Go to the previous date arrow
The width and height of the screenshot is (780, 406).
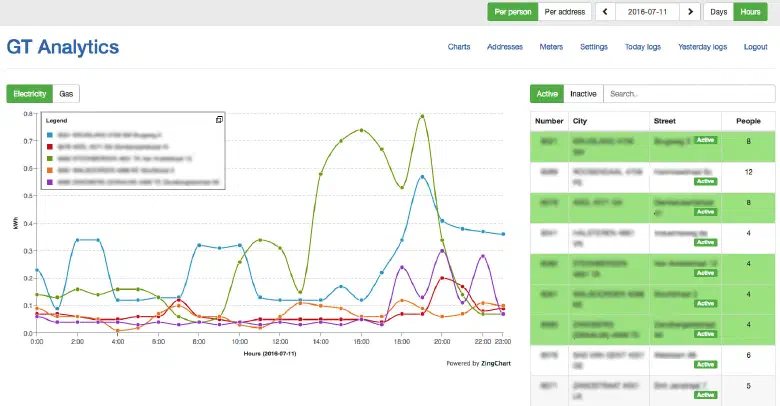(x=605, y=12)
